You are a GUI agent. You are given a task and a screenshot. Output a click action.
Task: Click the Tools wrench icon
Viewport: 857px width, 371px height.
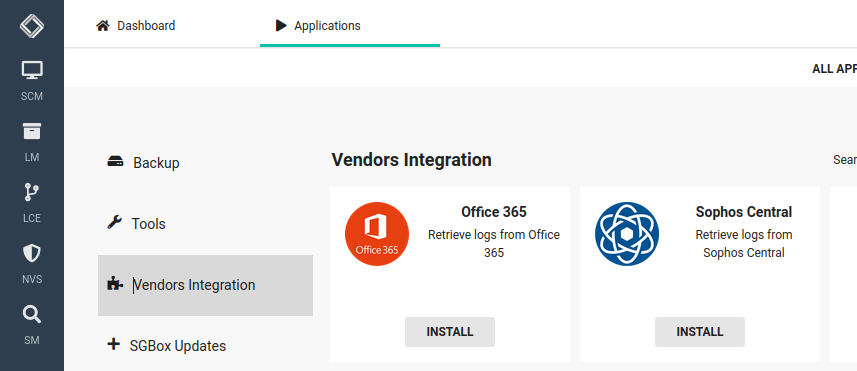pyautogui.click(x=114, y=222)
